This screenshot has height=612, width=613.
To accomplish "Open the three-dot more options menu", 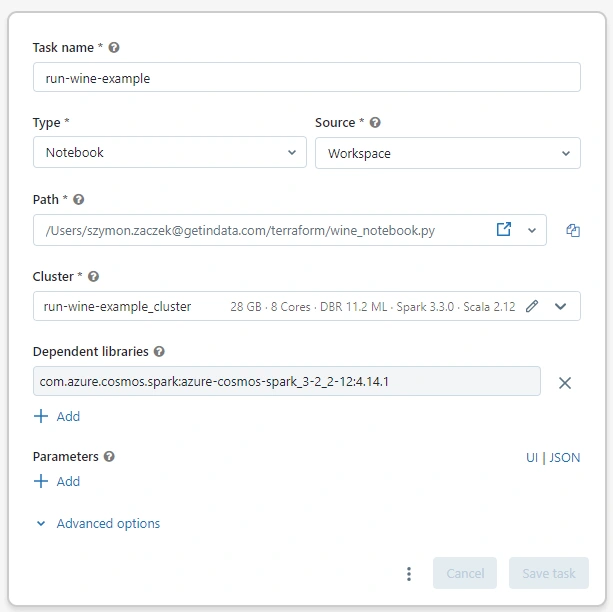I will [x=409, y=573].
